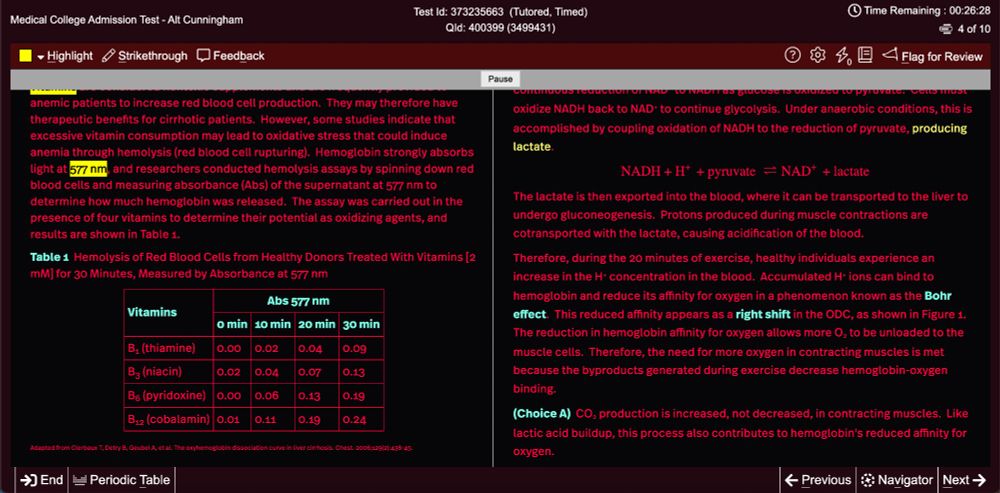Click the '0 min' column header

pyautogui.click(x=232, y=325)
